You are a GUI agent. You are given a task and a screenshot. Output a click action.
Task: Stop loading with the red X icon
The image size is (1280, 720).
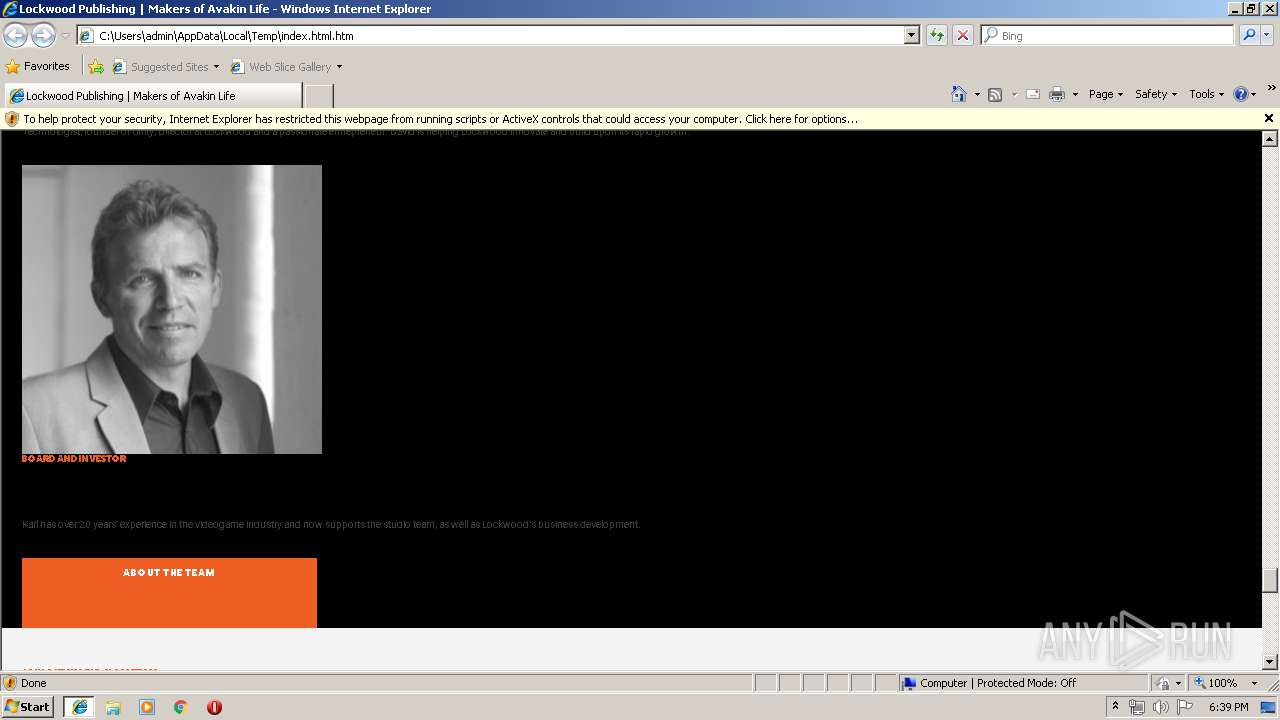pos(963,35)
